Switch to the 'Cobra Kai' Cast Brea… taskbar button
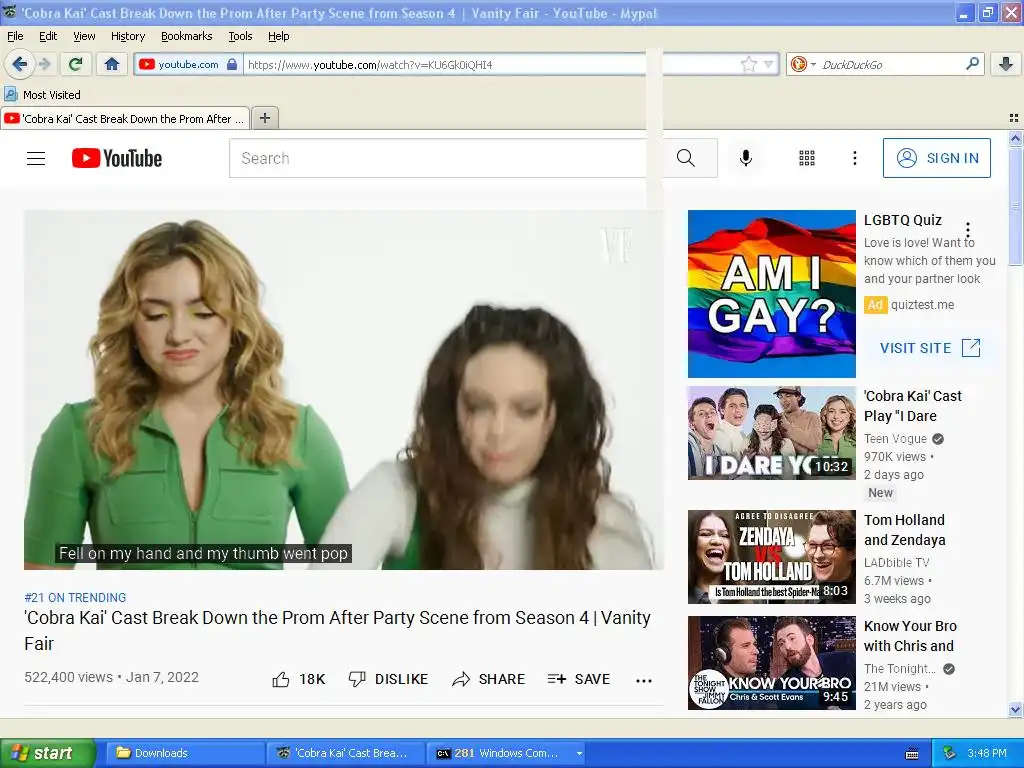The width and height of the screenshot is (1024, 768). [344, 753]
